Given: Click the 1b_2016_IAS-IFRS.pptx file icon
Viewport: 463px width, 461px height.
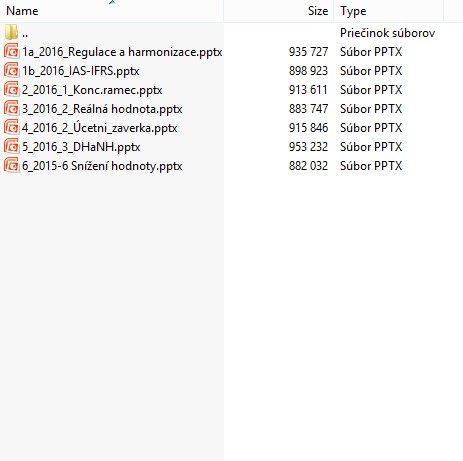Looking at the screenshot, I should pyautogui.click(x=11, y=71).
